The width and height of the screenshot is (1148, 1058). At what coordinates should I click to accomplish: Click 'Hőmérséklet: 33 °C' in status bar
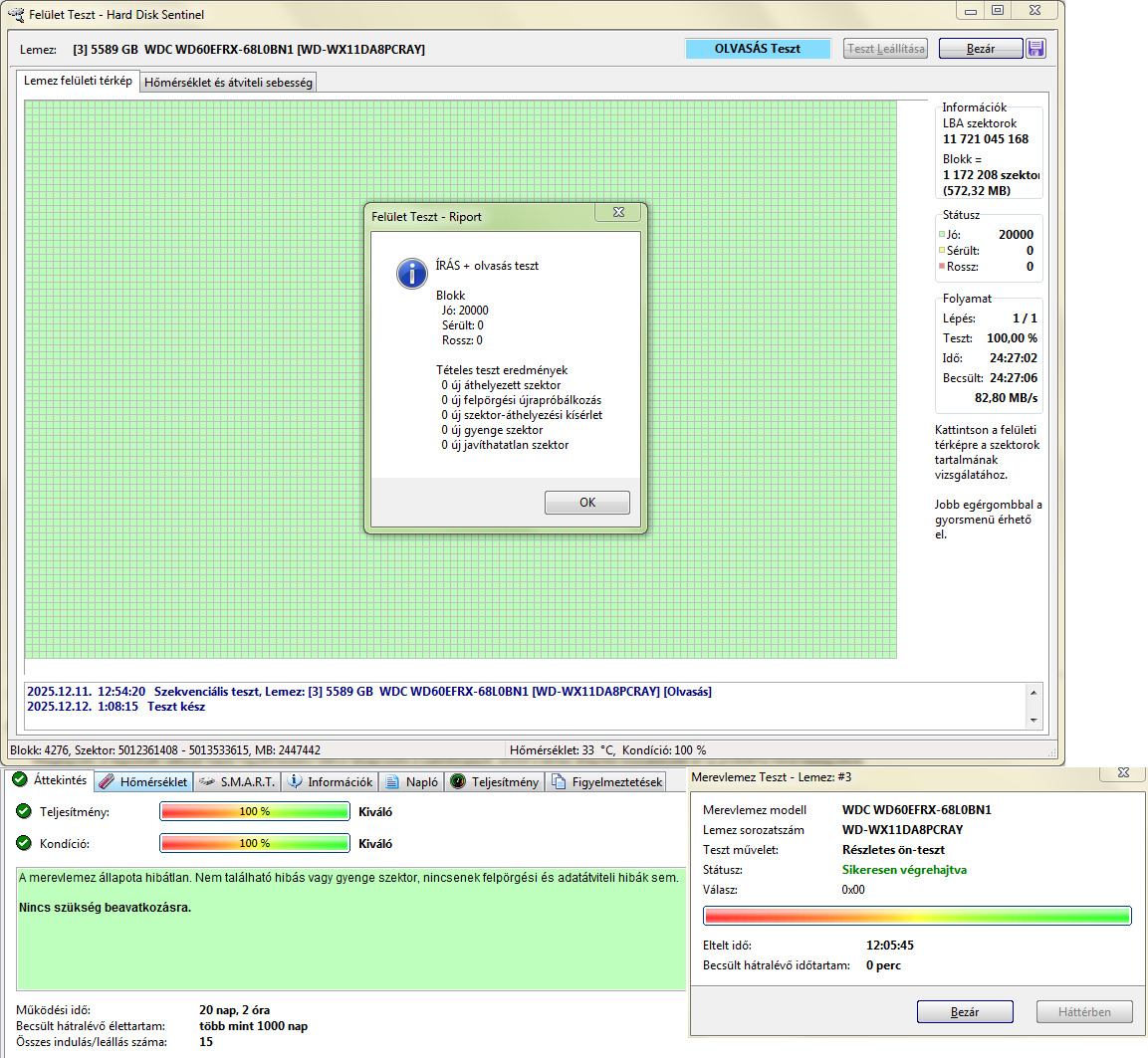click(562, 750)
